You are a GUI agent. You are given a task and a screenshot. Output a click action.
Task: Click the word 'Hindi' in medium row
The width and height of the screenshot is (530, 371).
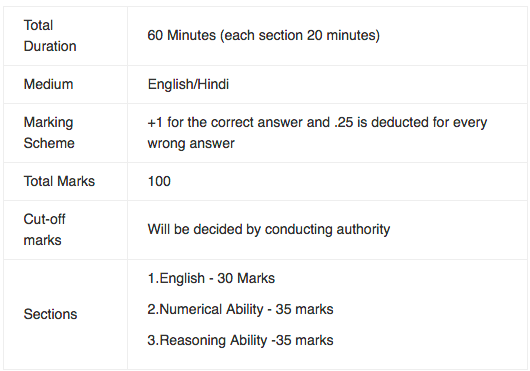click(x=213, y=84)
